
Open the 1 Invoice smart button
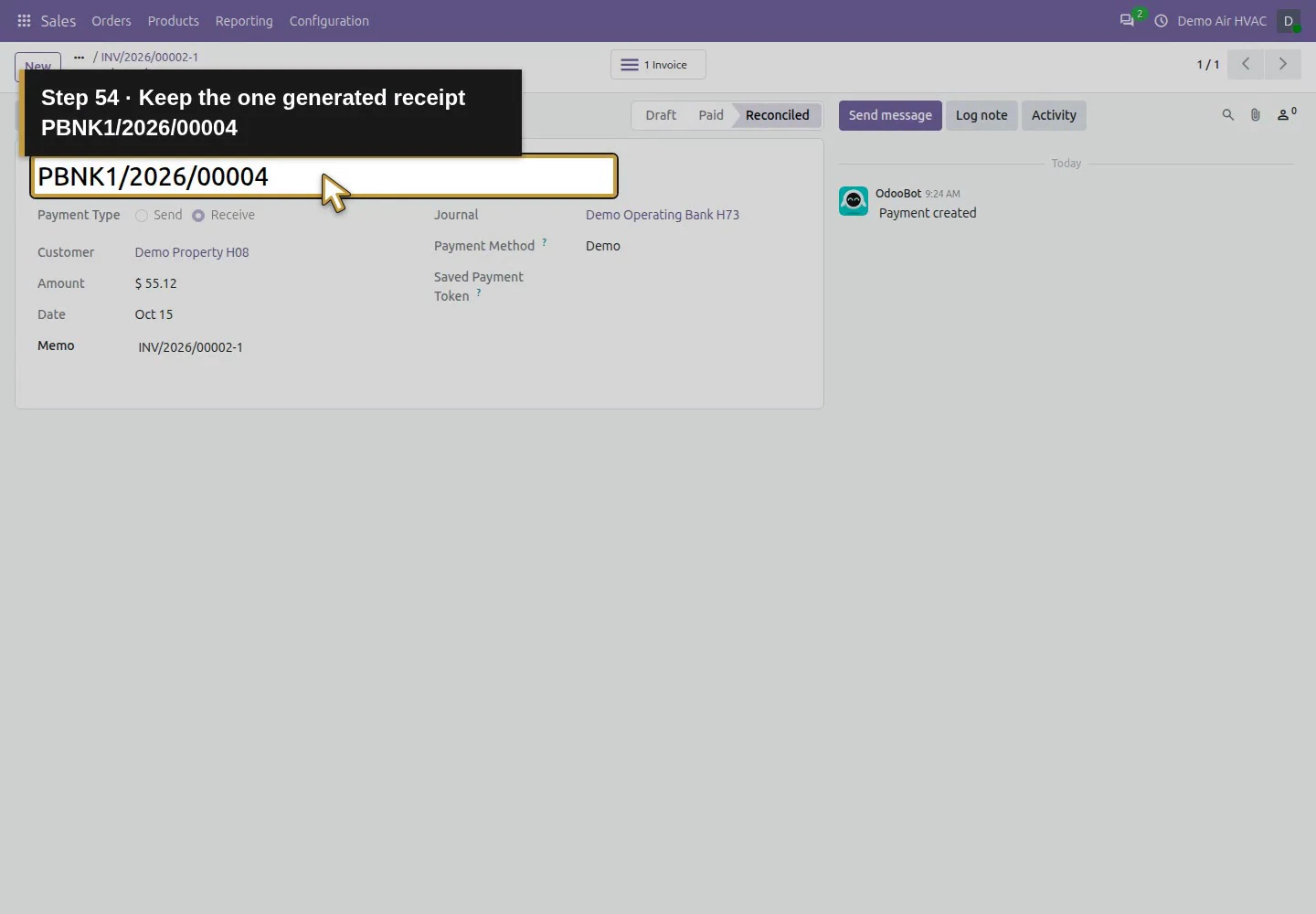click(658, 65)
